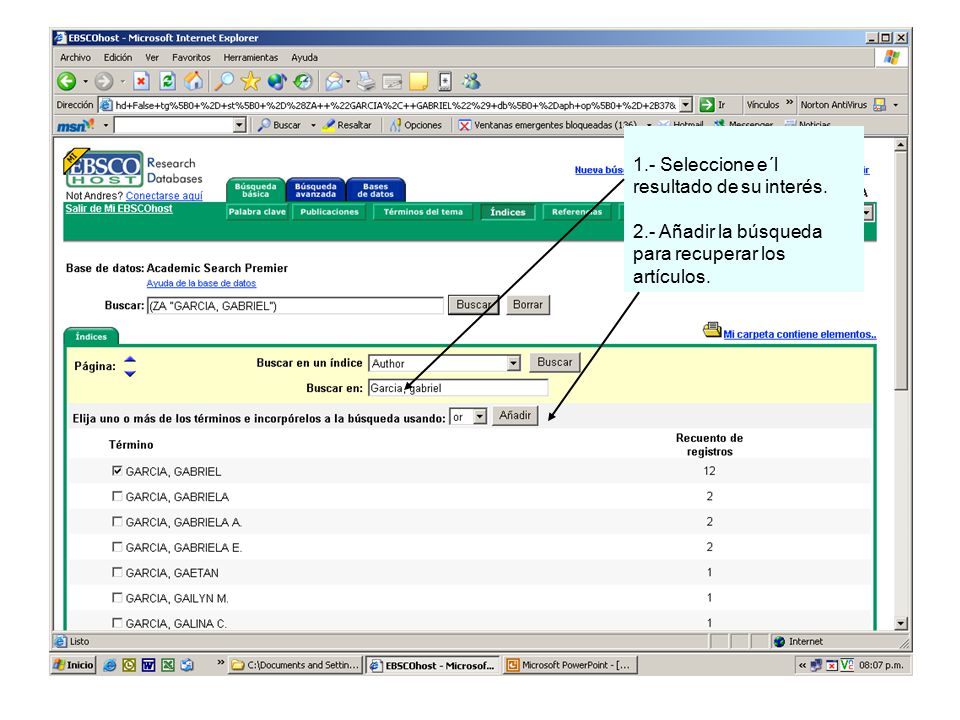The width and height of the screenshot is (960, 720).
Task: Open Opciones in the MSN toolbar
Action: point(416,125)
